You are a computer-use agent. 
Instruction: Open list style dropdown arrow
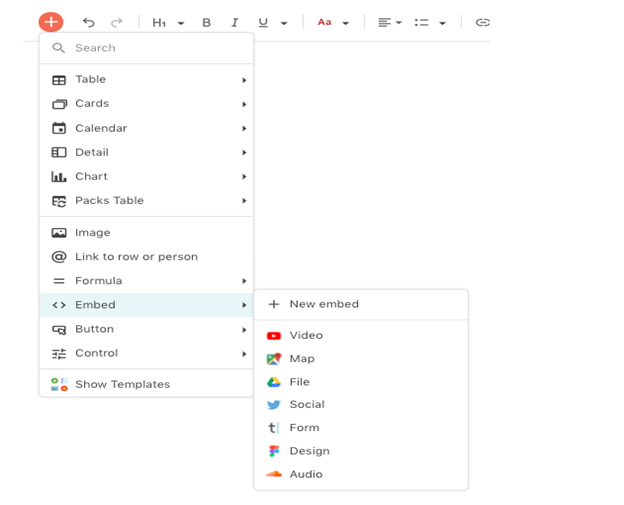coord(442,23)
